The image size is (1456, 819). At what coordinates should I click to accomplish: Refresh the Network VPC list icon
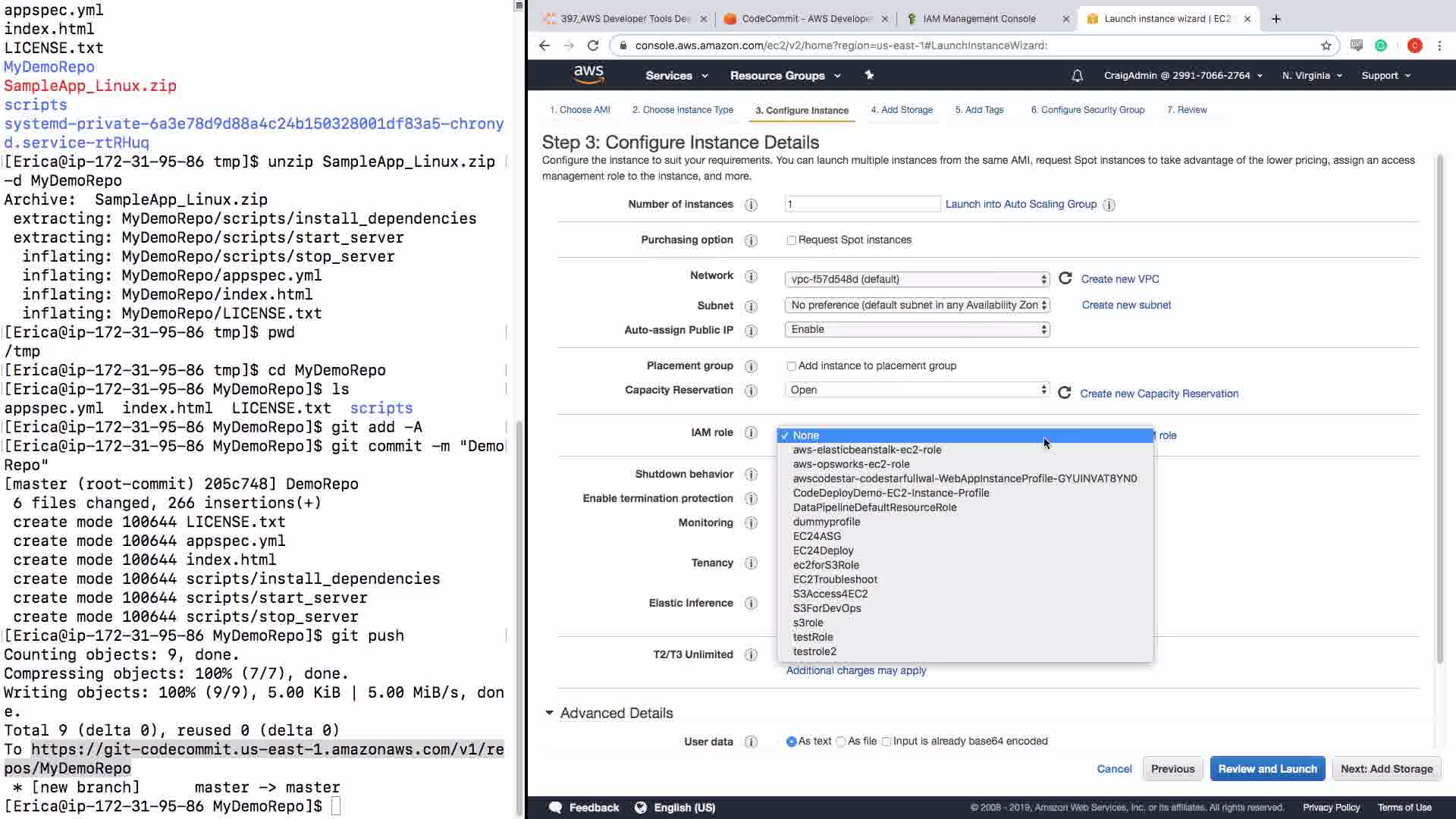pos(1065,278)
